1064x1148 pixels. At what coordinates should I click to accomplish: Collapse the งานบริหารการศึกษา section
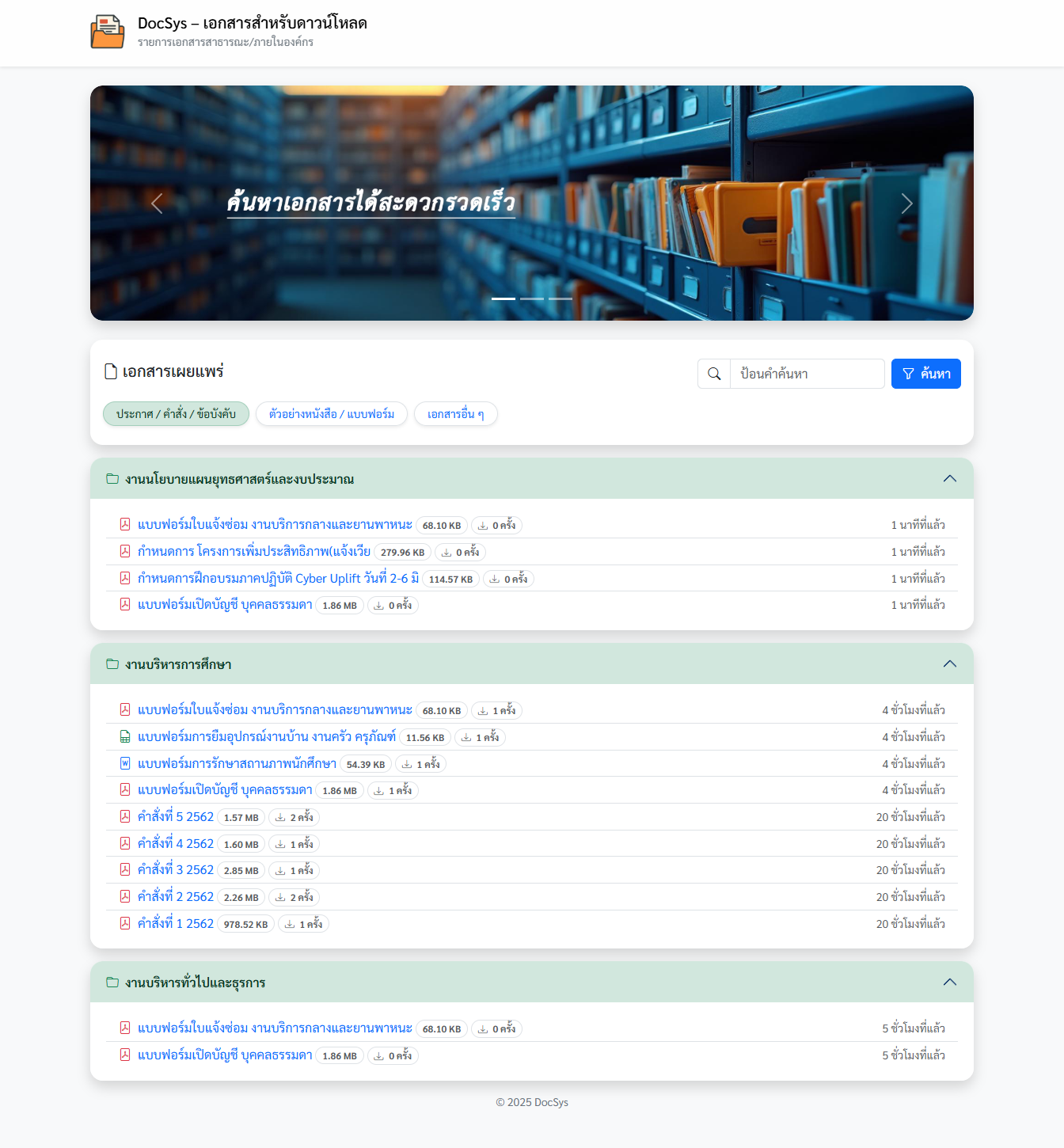click(x=950, y=664)
